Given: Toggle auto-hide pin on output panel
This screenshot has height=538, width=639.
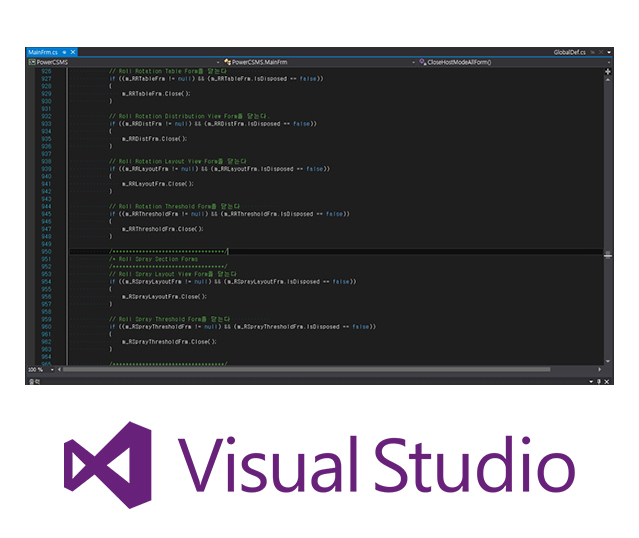Looking at the screenshot, I should pos(599,381).
